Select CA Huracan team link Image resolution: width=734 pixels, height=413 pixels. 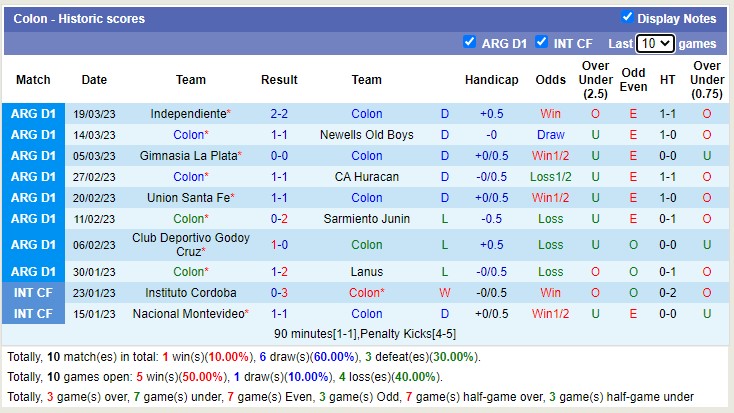tap(366, 177)
